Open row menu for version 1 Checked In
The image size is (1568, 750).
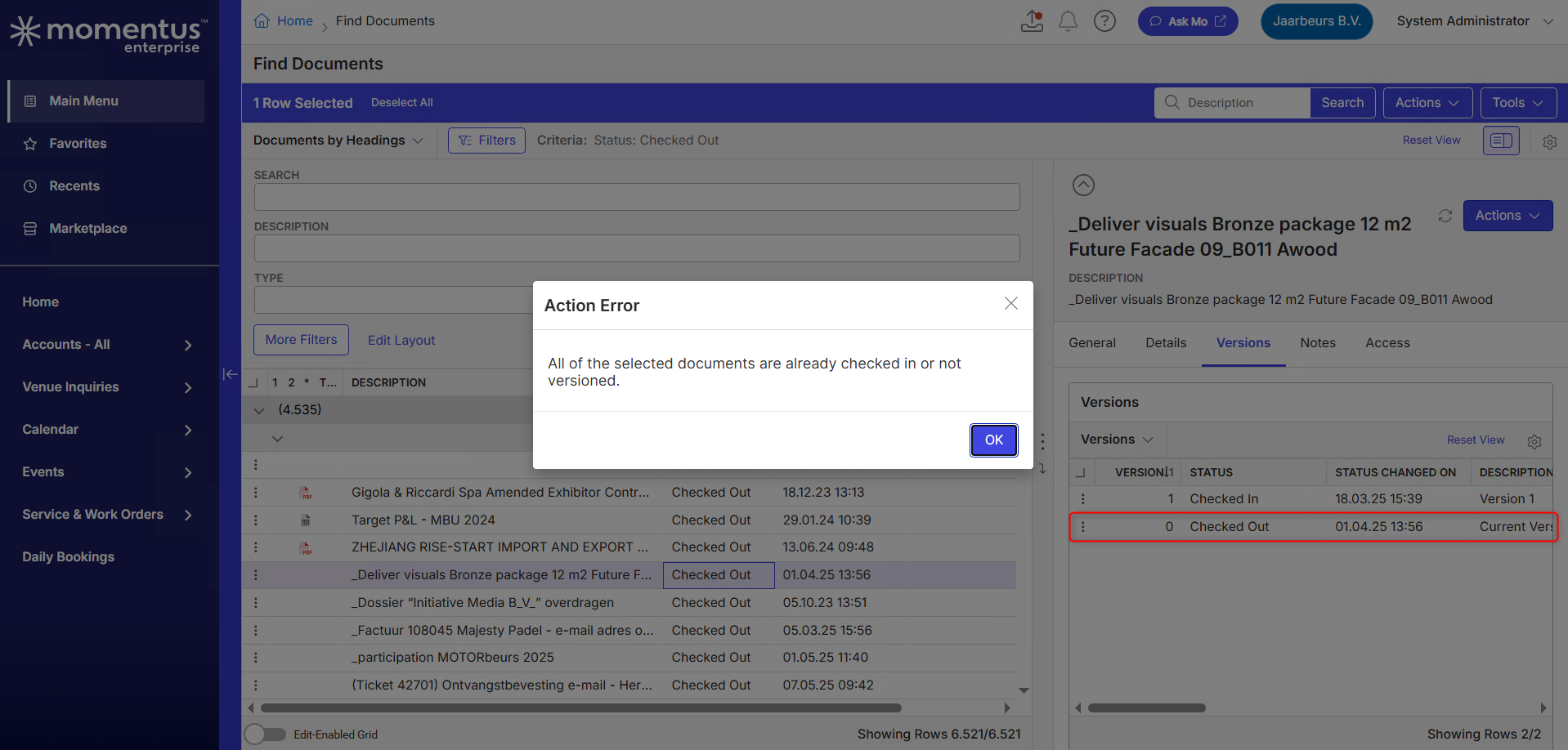pyautogui.click(x=1083, y=499)
